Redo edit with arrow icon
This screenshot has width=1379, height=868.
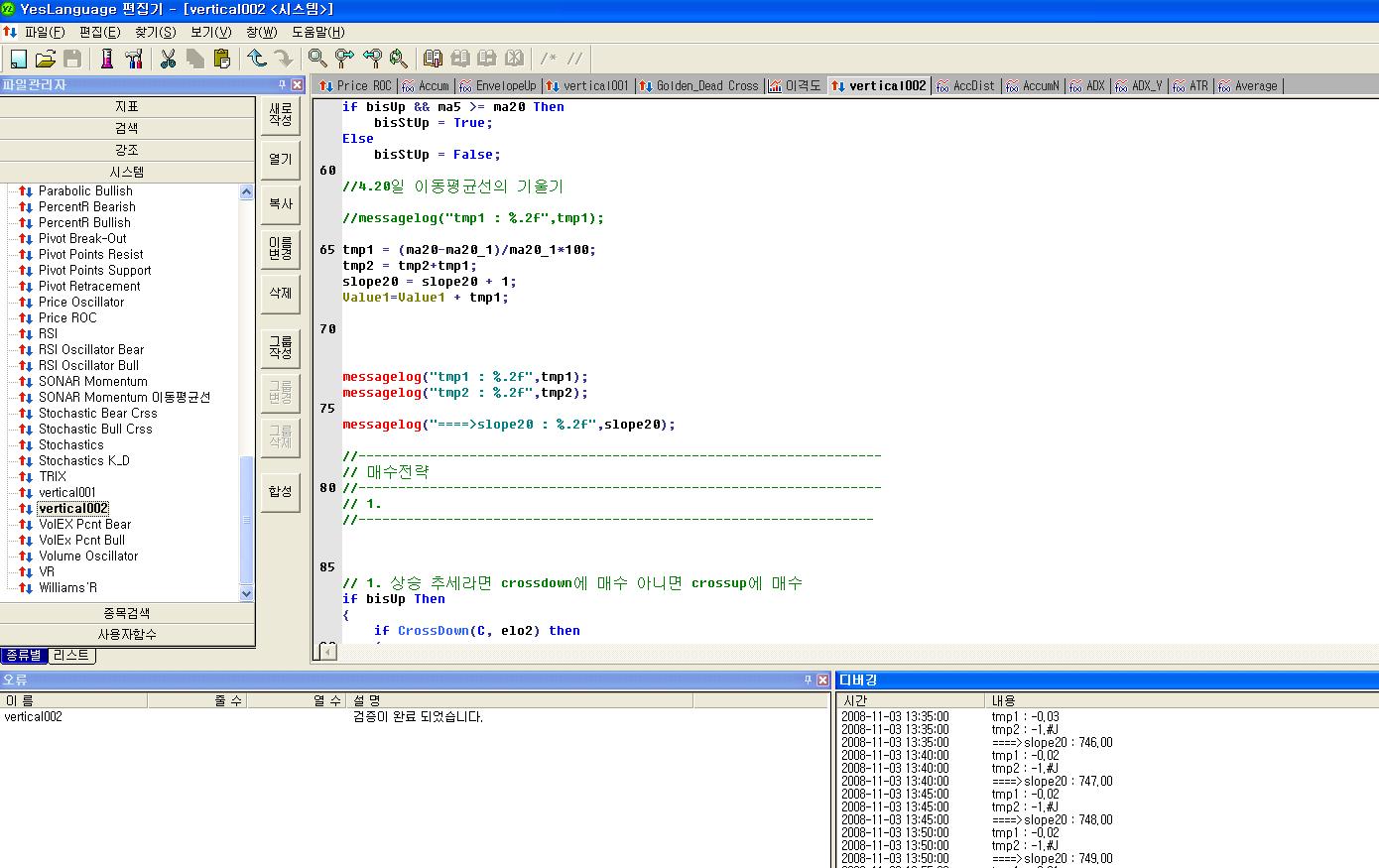pyautogui.click(x=284, y=59)
